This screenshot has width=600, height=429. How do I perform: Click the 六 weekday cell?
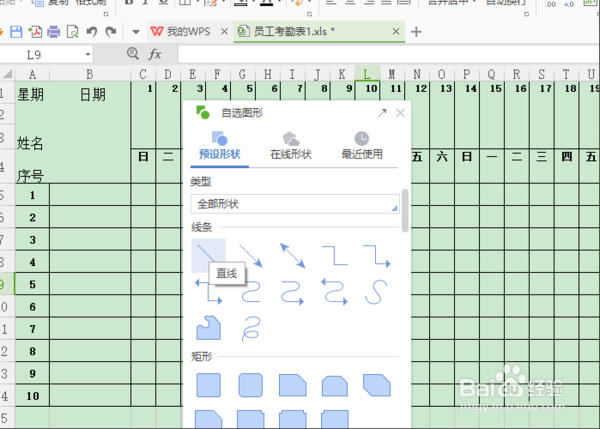tap(442, 166)
